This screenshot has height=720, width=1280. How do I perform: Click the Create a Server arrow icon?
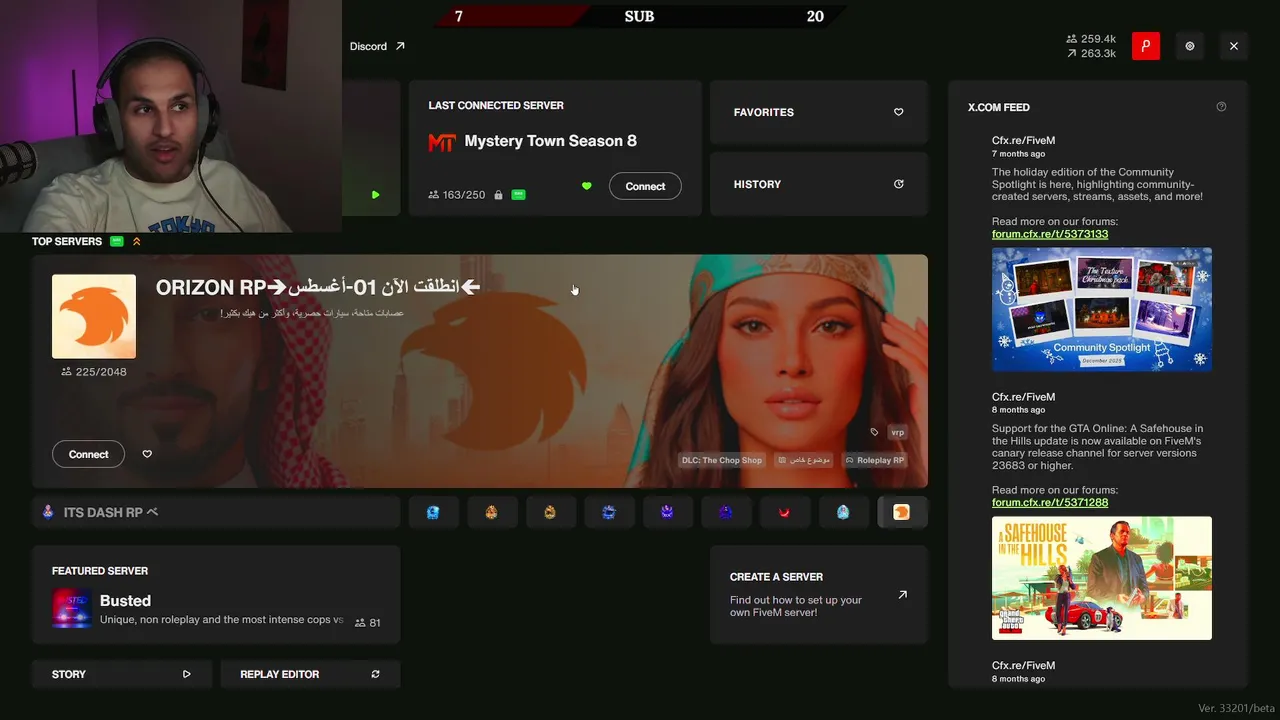(902, 595)
